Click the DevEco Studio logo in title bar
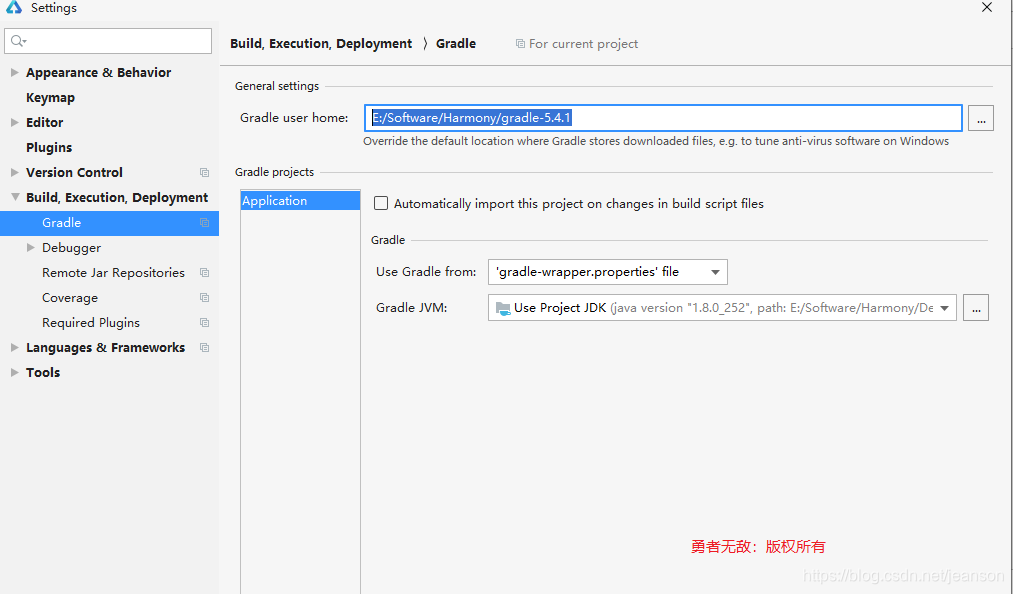The image size is (1013, 594). point(14,7)
